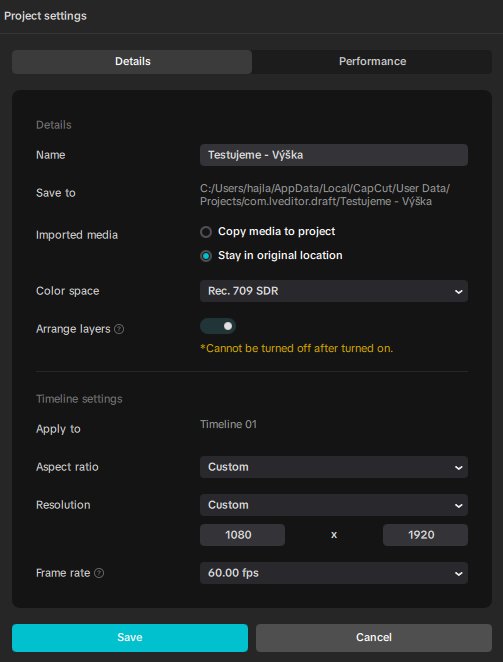The image size is (503, 662).
Task: Click the Project settings title
Action: [x=45, y=16]
